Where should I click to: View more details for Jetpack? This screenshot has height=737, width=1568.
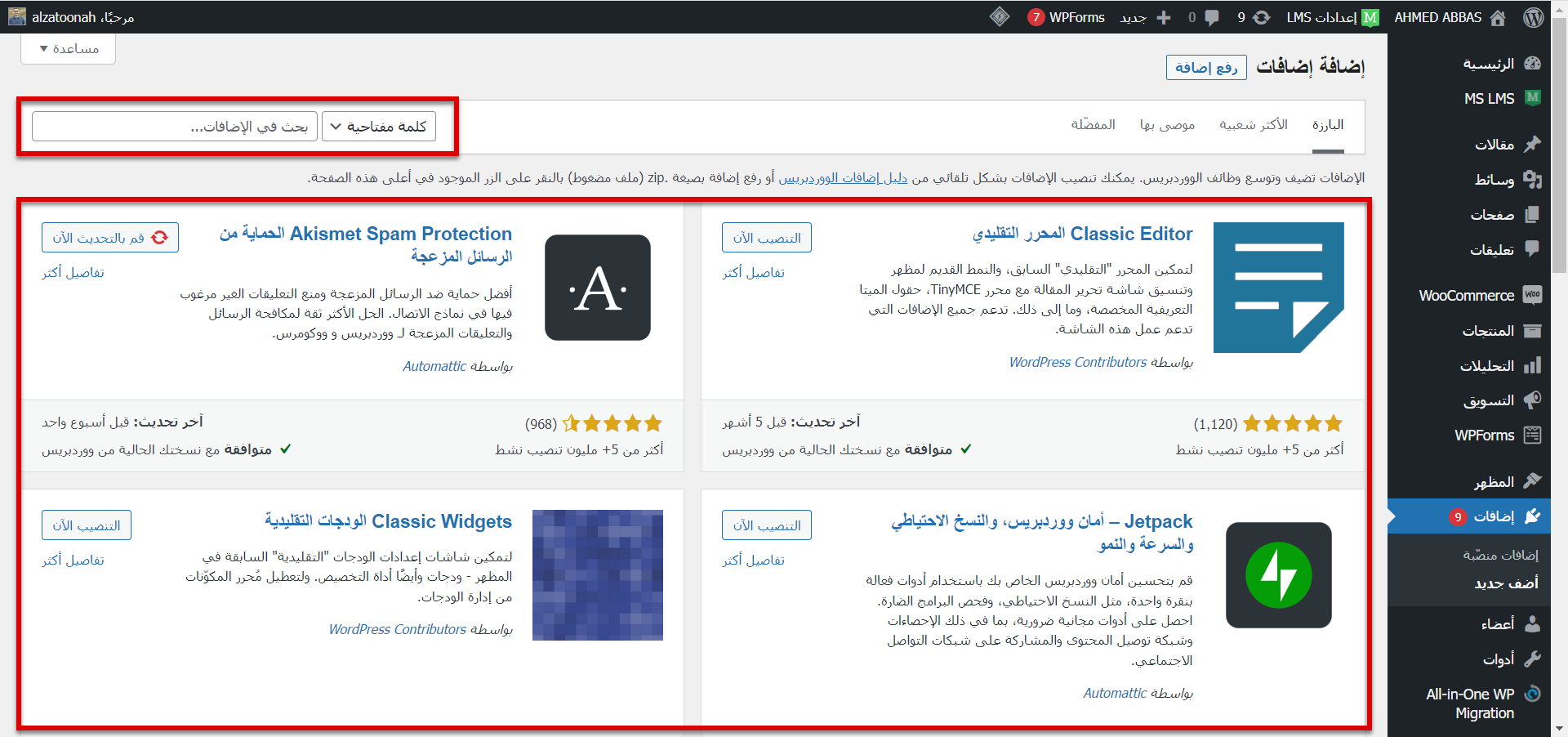tap(753, 561)
